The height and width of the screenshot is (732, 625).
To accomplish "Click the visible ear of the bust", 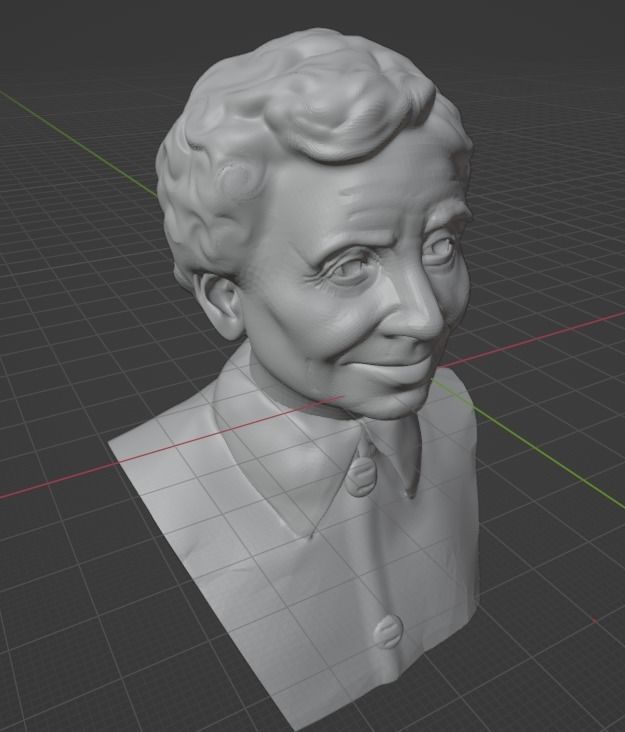I will [x=222, y=306].
